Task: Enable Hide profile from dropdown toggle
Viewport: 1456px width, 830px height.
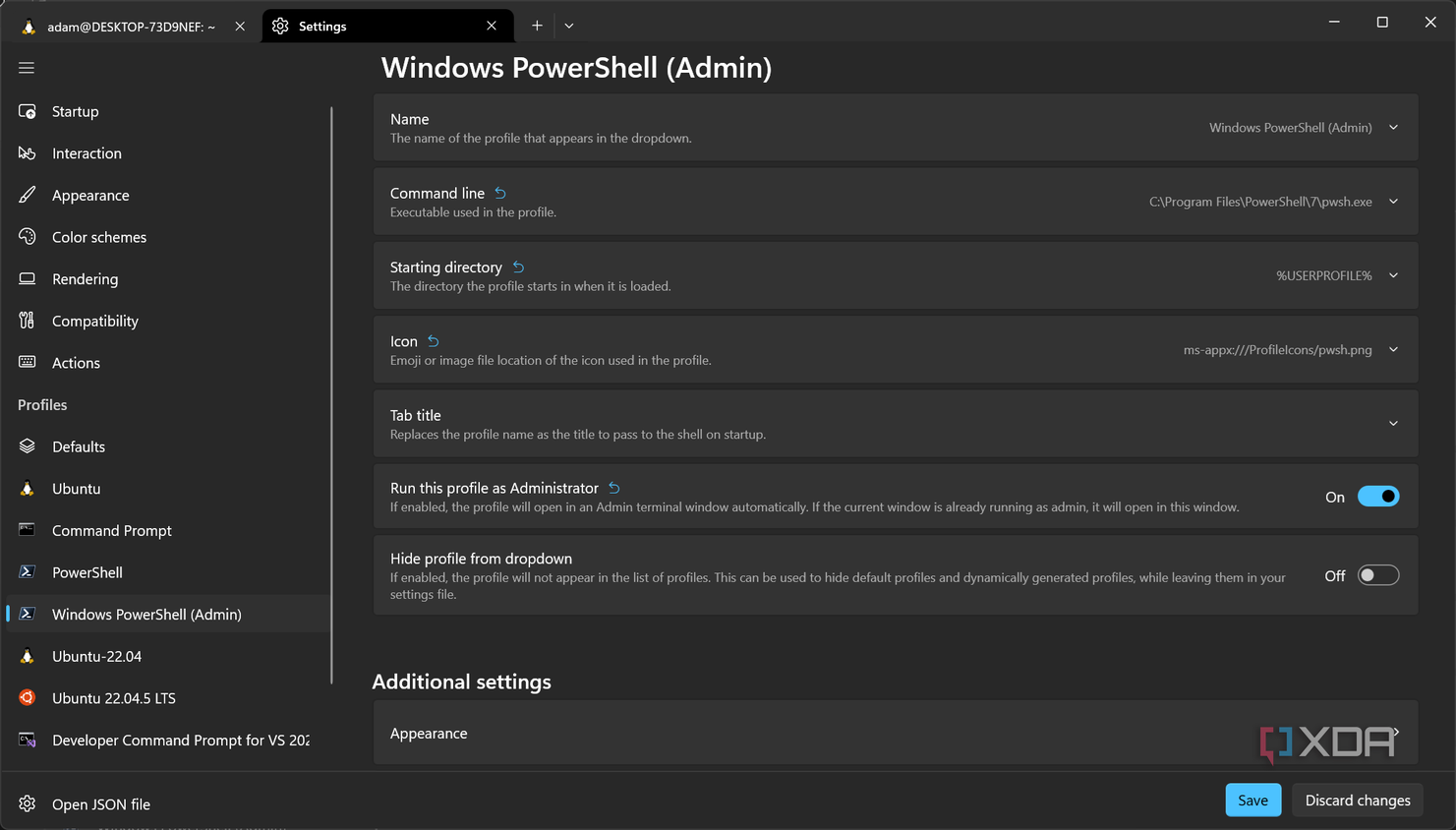Action: (x=1378, y=575)
